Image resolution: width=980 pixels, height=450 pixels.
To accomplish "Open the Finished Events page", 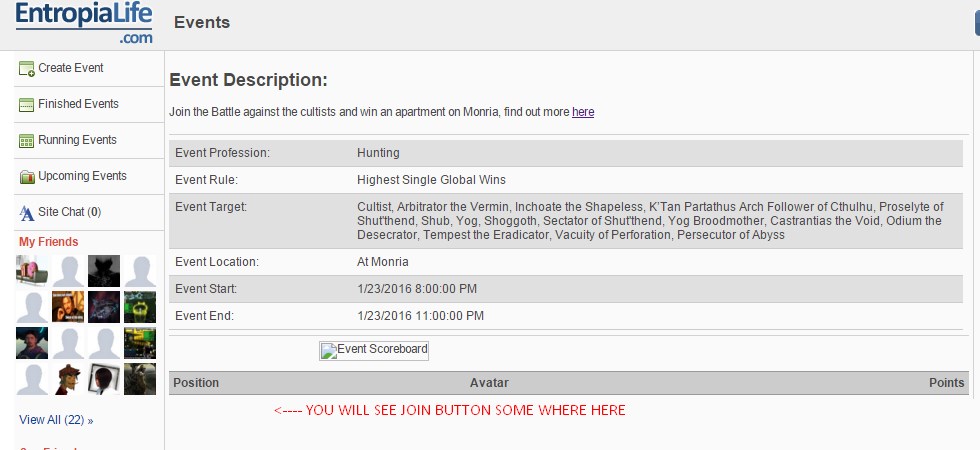I will coord(78,104).
